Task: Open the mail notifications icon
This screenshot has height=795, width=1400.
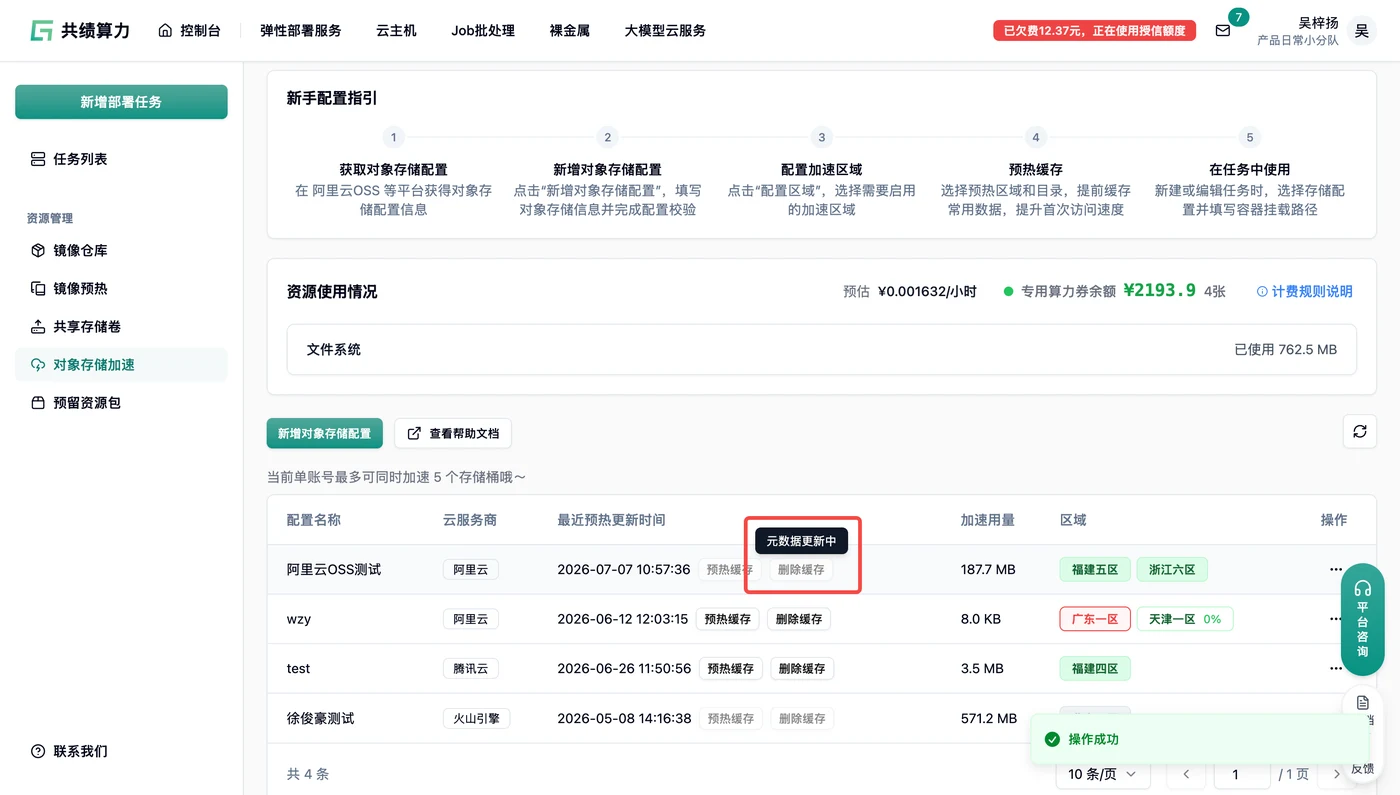Action: click(1222, 30)
